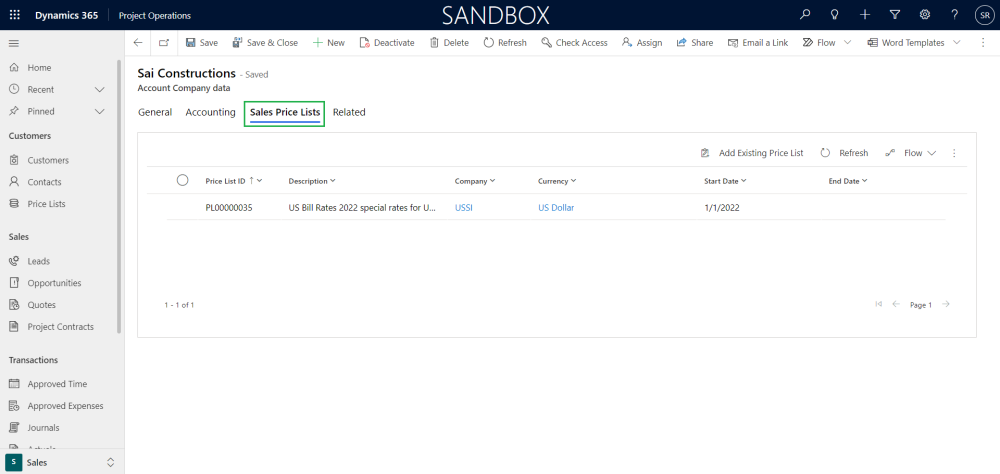Open the lightbulb assistant icon

point(834,15)
